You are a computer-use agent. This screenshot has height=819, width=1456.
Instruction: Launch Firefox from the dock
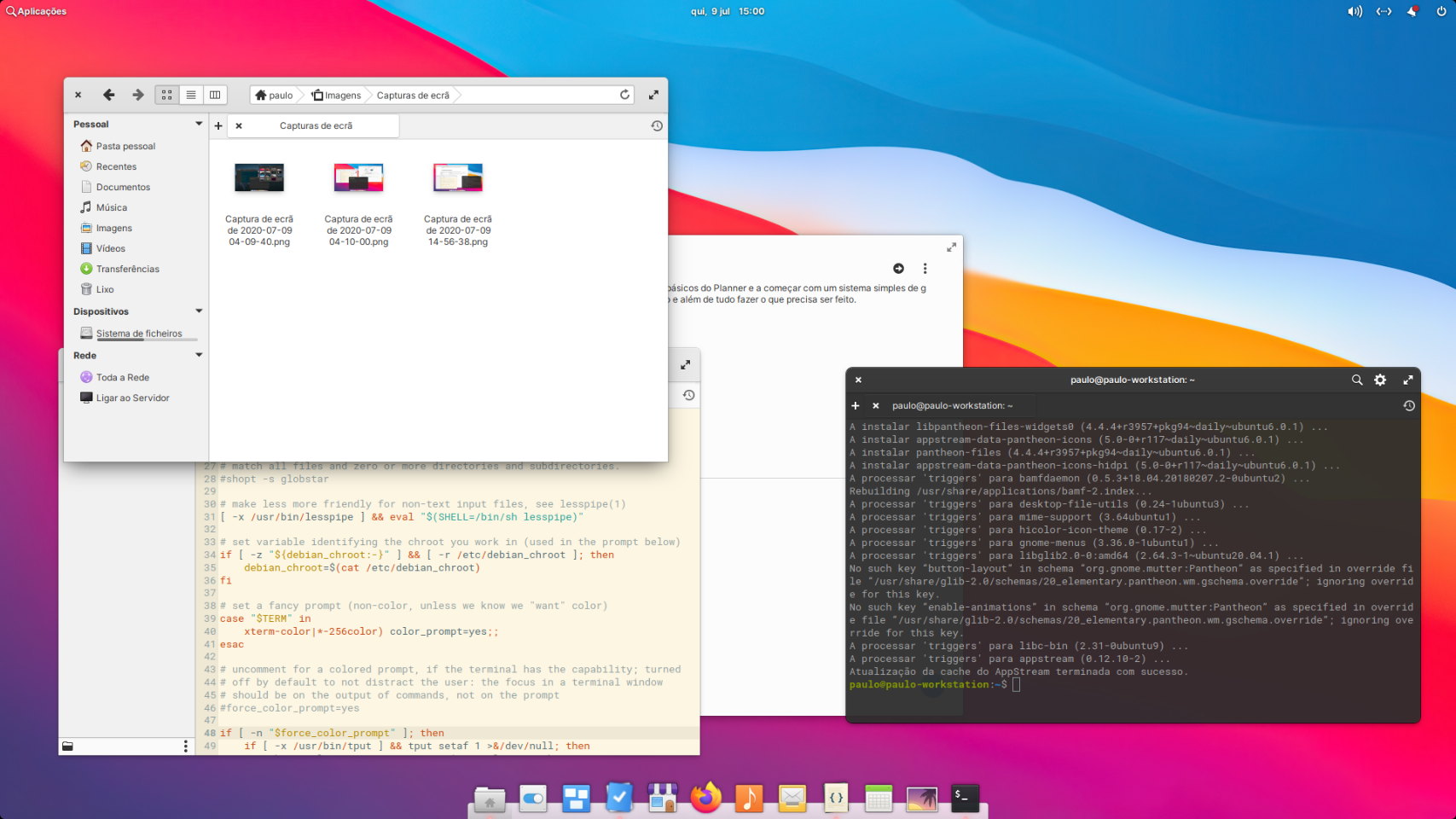[x=705, y=798]
